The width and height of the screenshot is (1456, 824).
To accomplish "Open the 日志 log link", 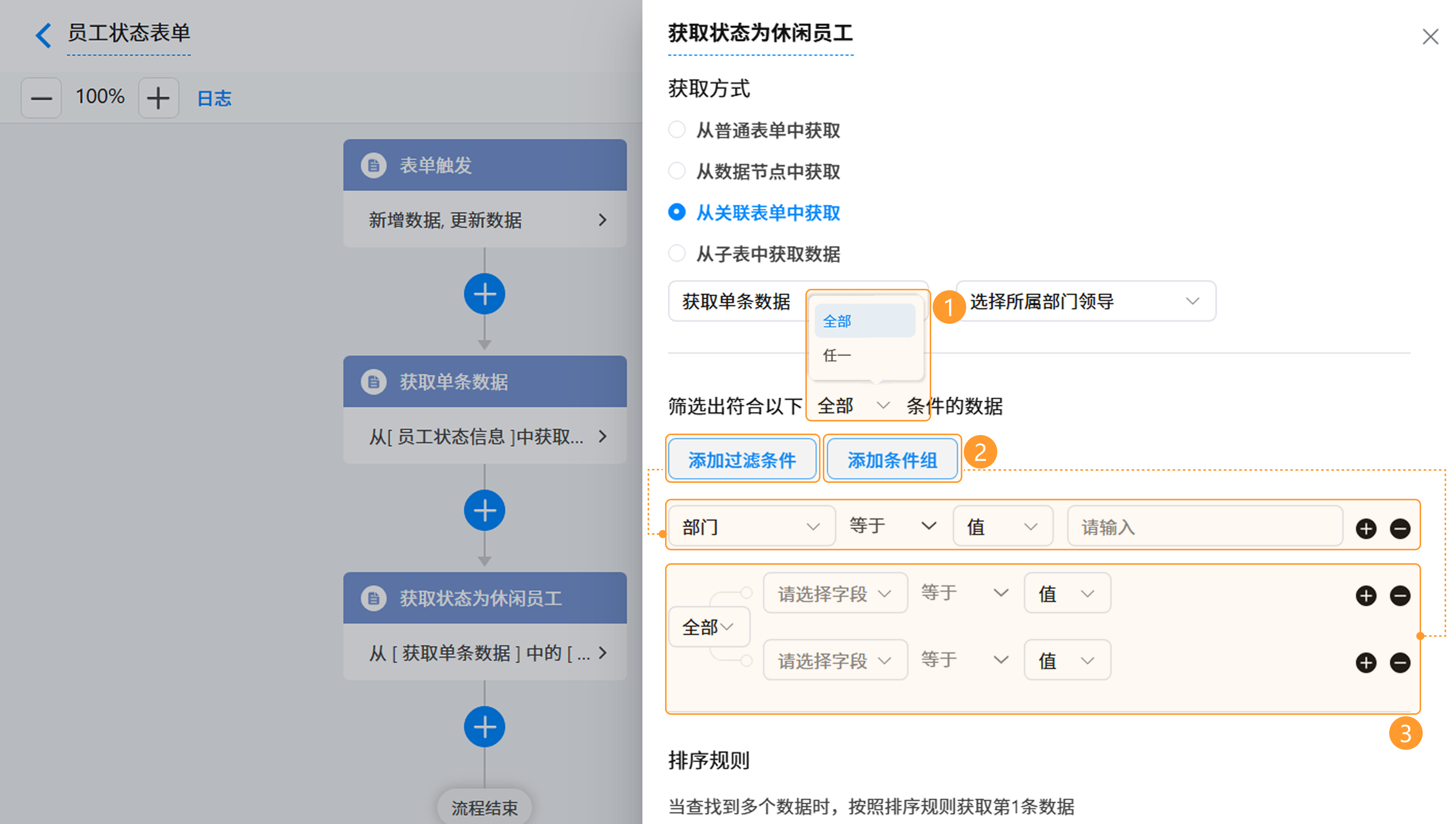I will (214, 99).
